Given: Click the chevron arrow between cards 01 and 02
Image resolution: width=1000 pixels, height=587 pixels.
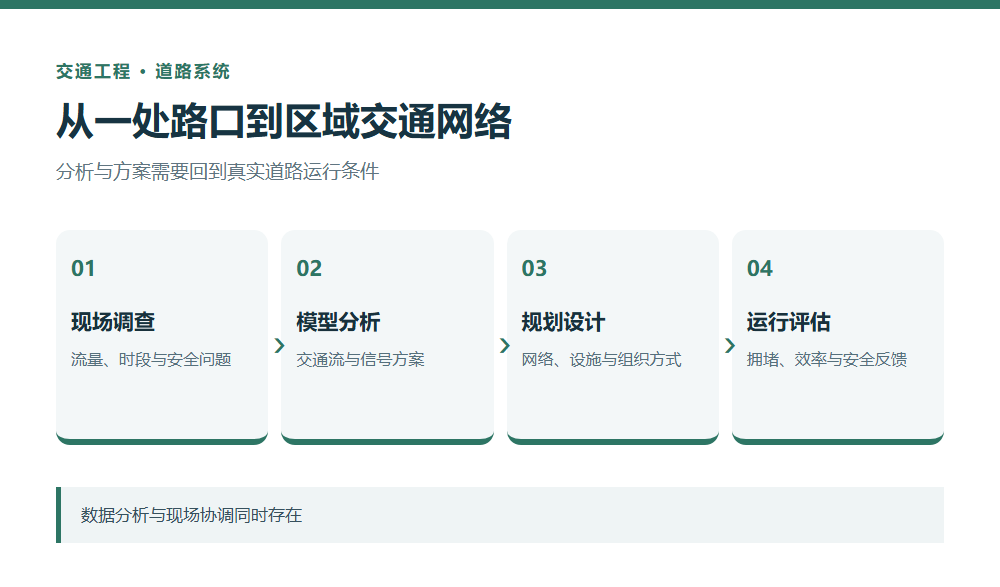Looking at the screenshot, I should 279,346.
